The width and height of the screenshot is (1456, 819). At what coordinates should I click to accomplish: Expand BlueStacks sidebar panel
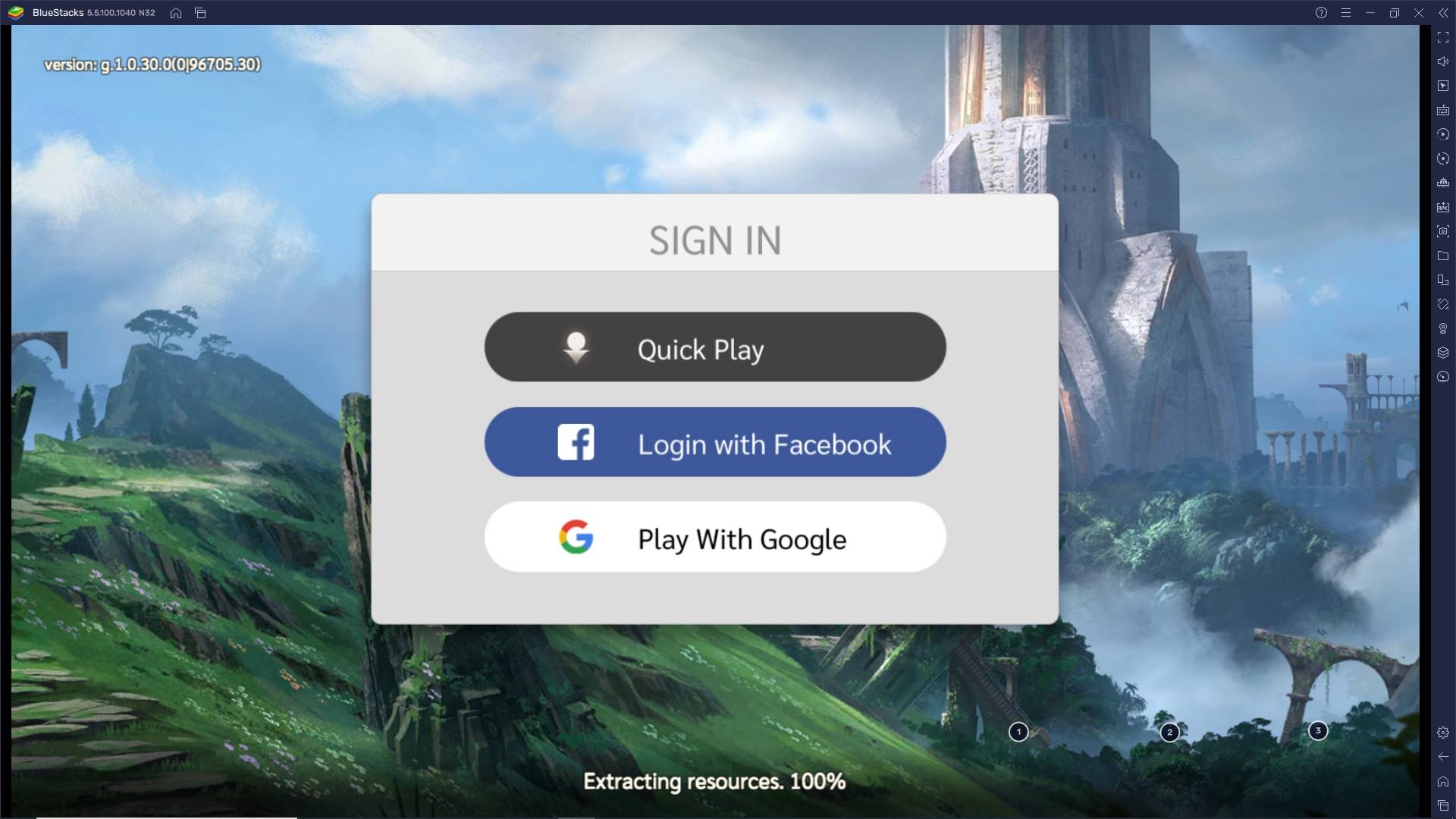coord(1443,12)
